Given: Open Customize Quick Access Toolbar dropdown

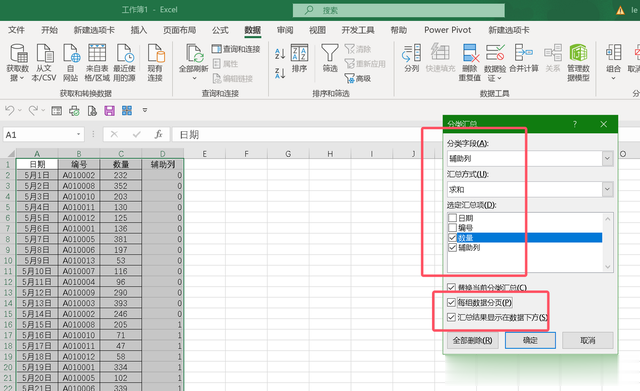Looking at the screenshot, I should tap(144, 110).
